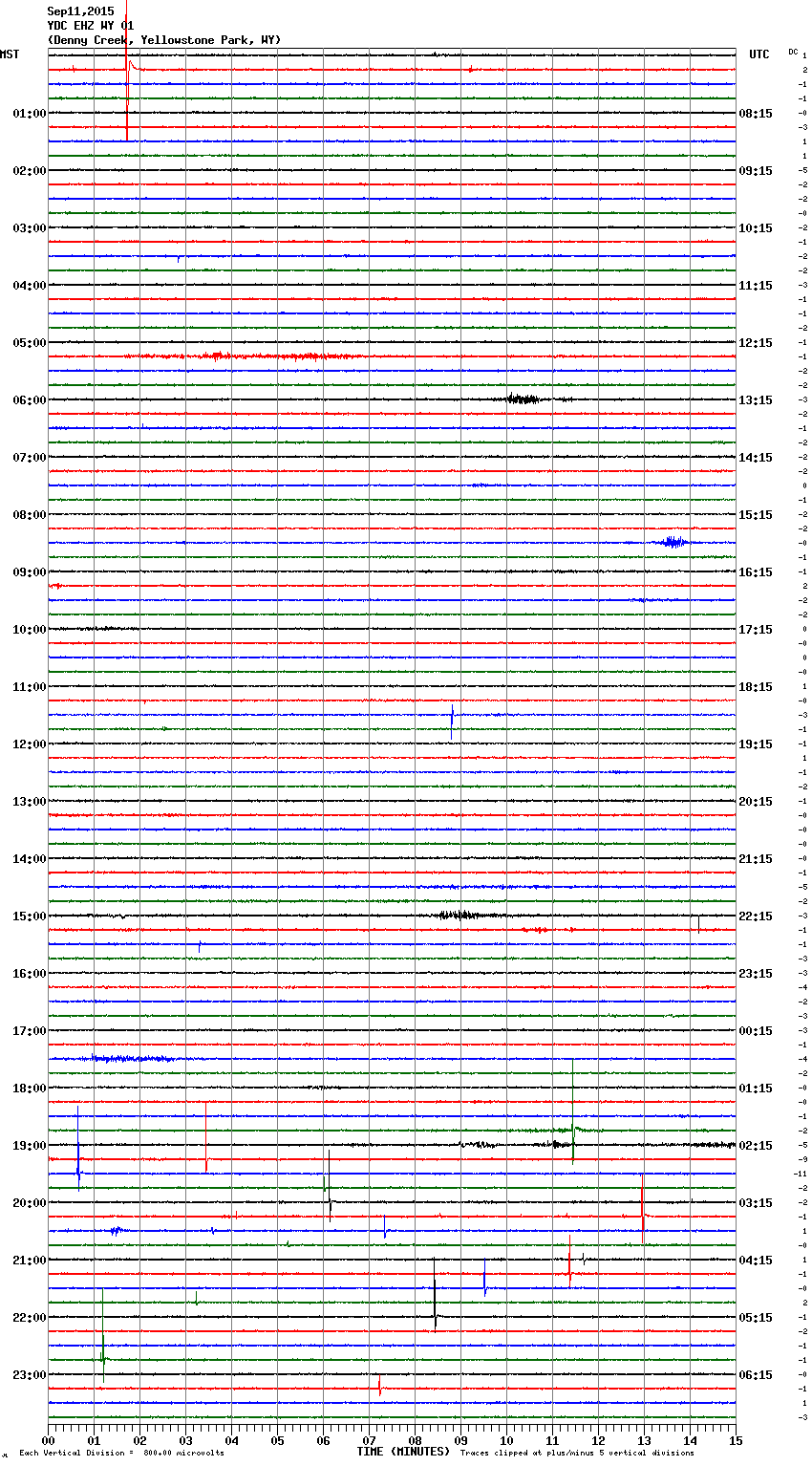Click the 08 minute axis tick label
This screenshot has width=812, height=1466.
(x=415, y=1440)
